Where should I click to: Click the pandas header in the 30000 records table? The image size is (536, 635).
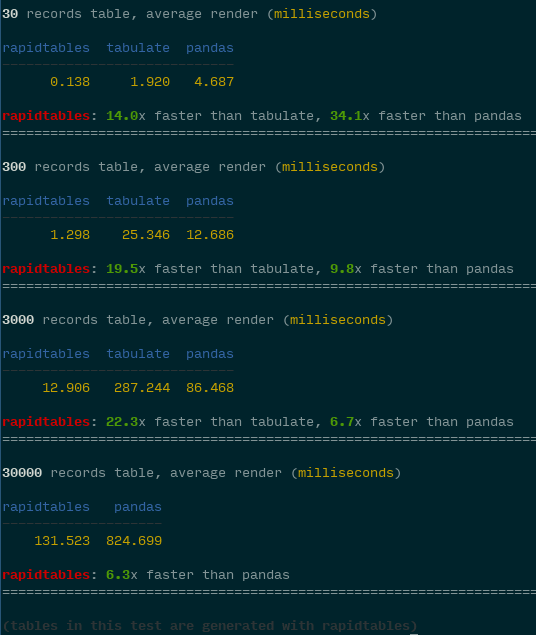tap(138, 507)
